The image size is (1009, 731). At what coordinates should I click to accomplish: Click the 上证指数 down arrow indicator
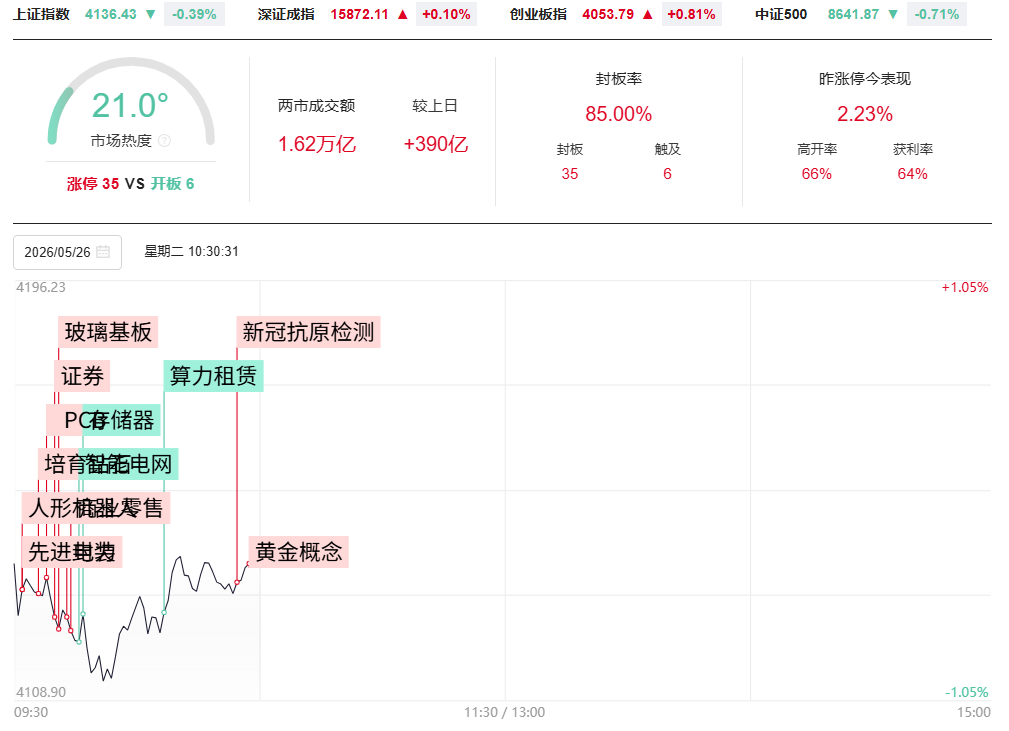point(151,14)
